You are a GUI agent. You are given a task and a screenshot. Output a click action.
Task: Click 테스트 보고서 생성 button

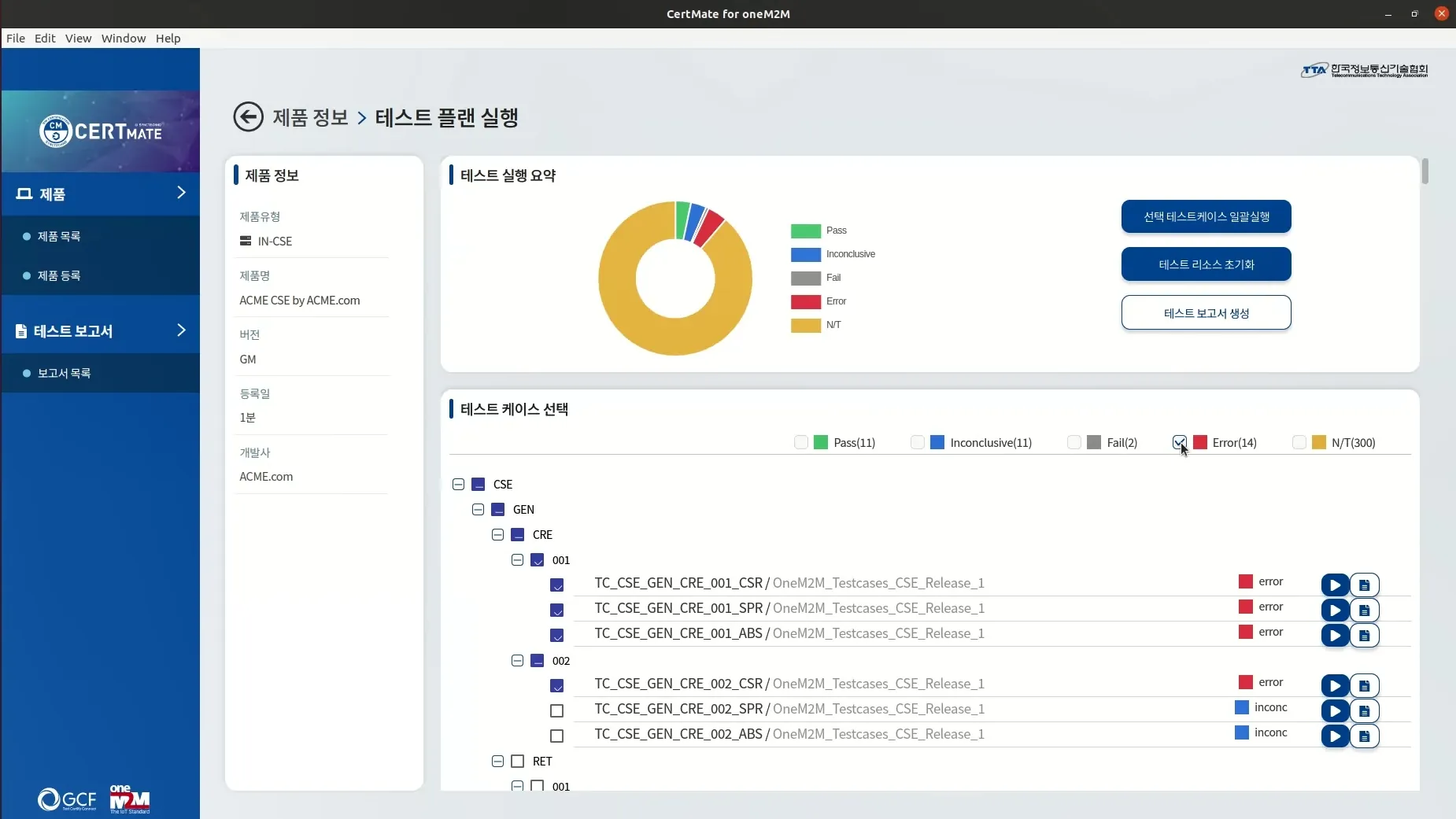(1206, 312)
